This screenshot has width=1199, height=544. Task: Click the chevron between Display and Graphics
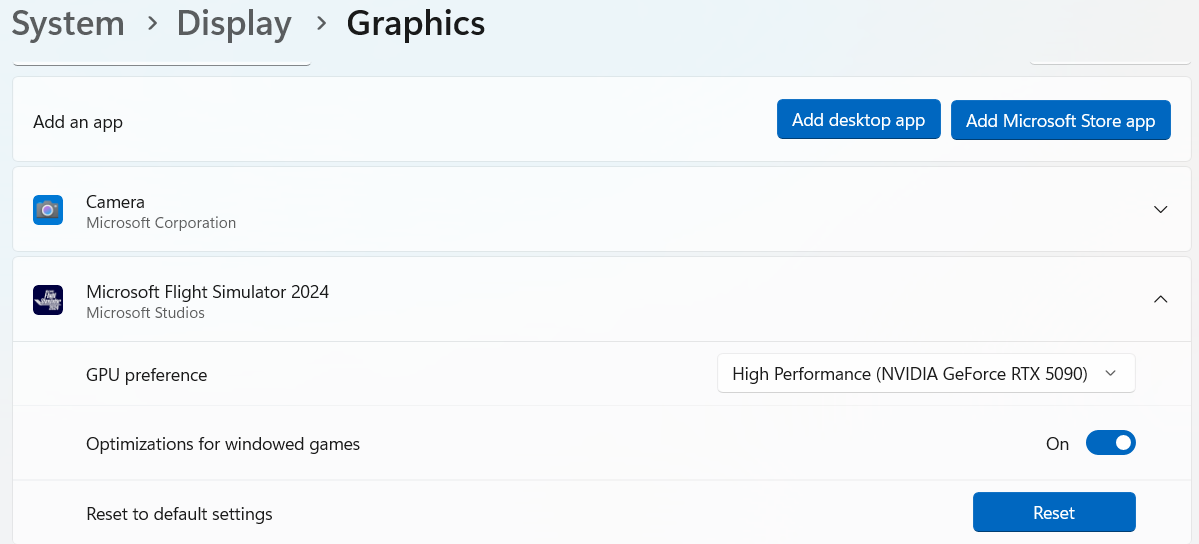[321, 23]
